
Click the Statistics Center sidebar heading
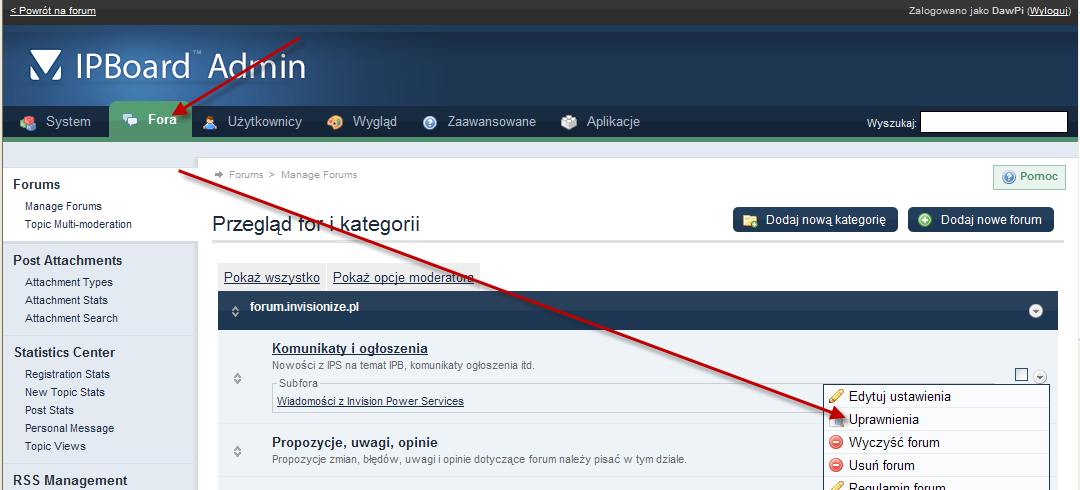tap(64, 352)
